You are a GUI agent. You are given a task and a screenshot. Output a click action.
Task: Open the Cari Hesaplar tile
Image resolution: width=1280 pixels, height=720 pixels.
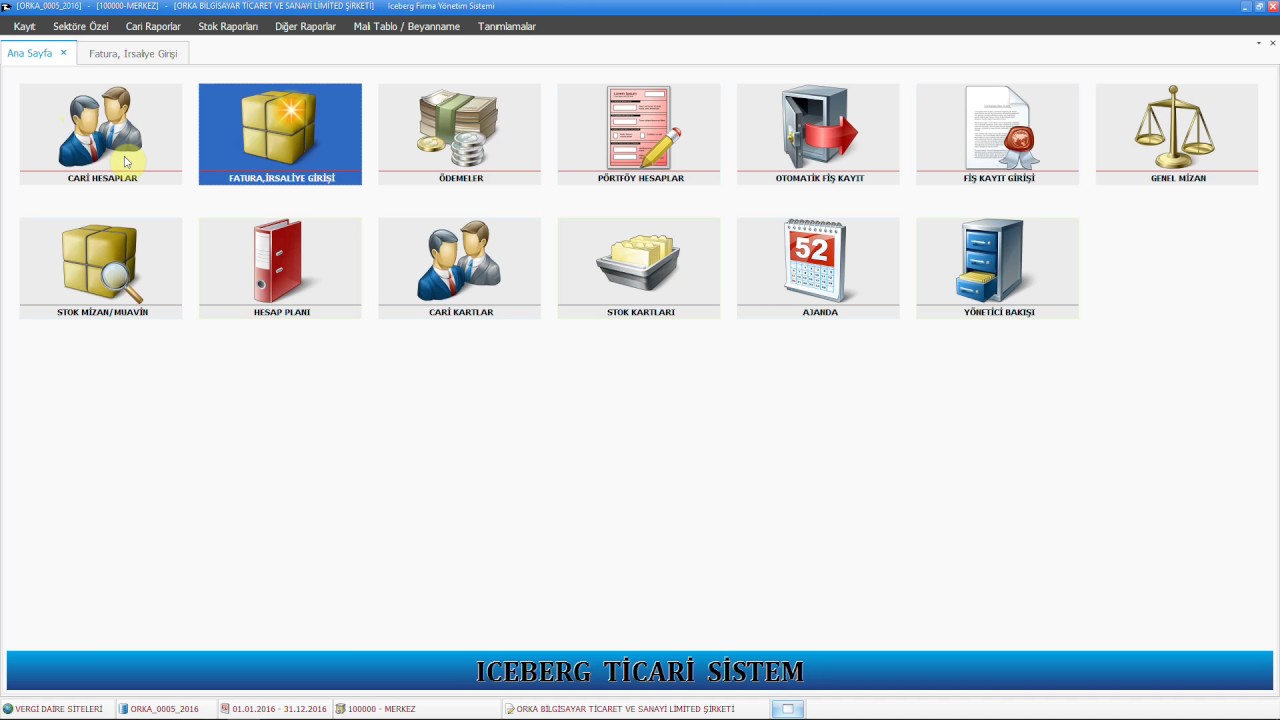tap(101, 134)
